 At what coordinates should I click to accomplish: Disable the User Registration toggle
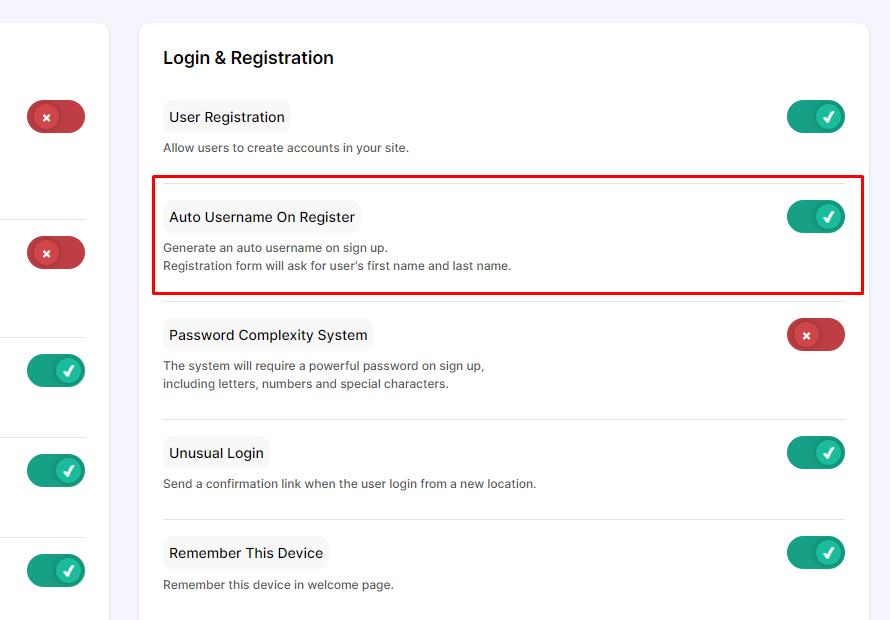[x=816, y=116]
